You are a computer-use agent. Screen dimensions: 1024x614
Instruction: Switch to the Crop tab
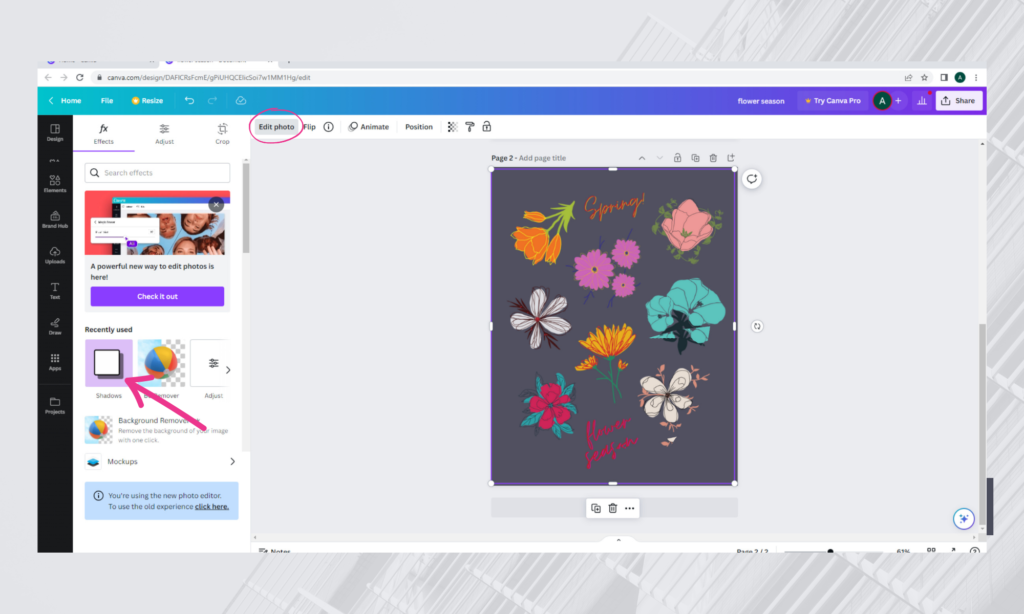point(223,133)
